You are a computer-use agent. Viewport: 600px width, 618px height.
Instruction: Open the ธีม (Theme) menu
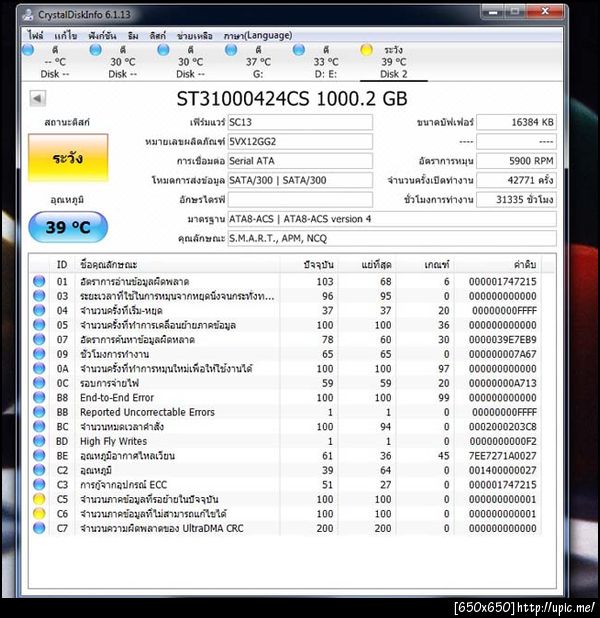point(133,35)
